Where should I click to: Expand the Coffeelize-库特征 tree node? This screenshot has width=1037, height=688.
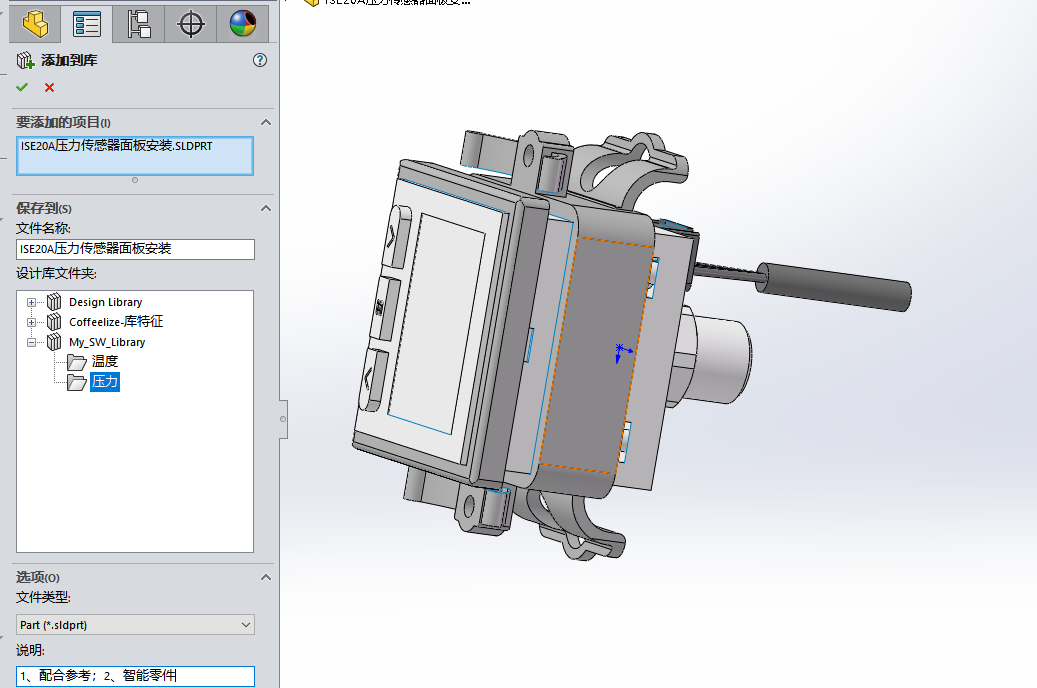pyautogui.click(x=31, y=322)
